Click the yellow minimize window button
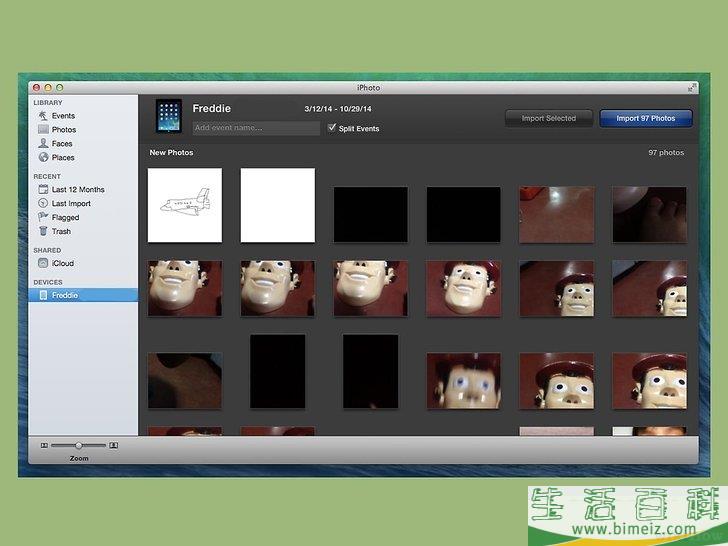The height and width of the screenshot is (546, 728). tap(48, 87)
